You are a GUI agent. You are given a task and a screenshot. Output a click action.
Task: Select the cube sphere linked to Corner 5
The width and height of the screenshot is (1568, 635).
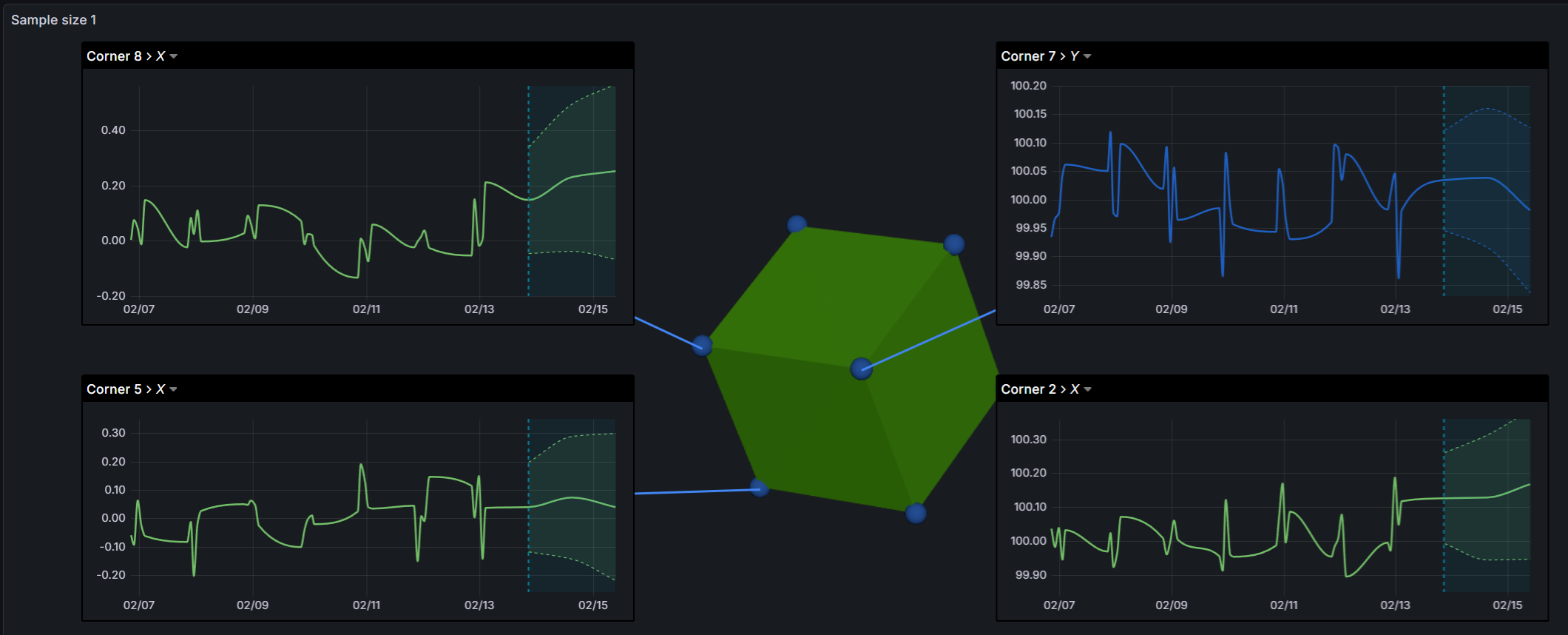click(760, 488)
